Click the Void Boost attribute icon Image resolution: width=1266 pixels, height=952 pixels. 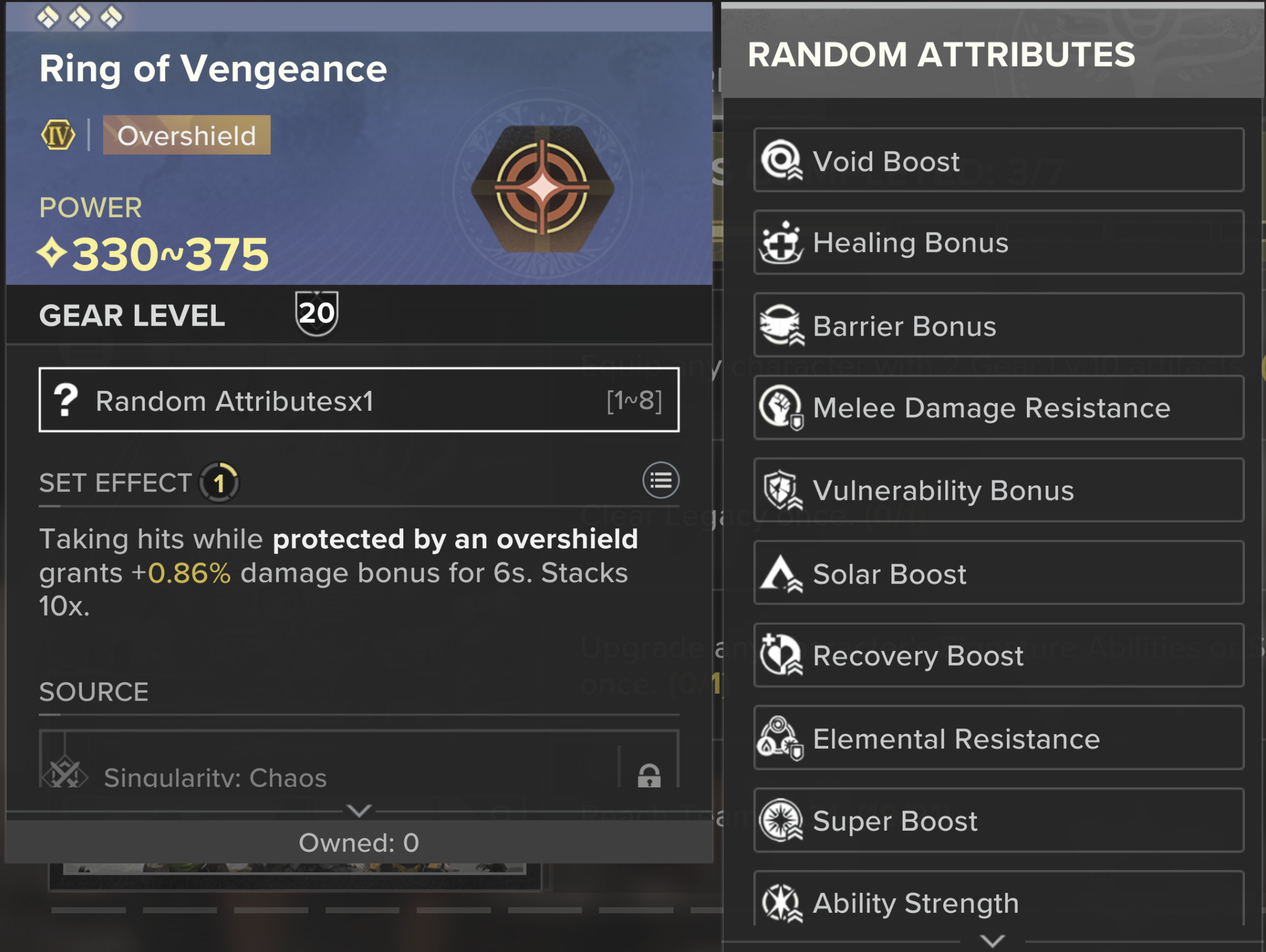tap(781, 160)
